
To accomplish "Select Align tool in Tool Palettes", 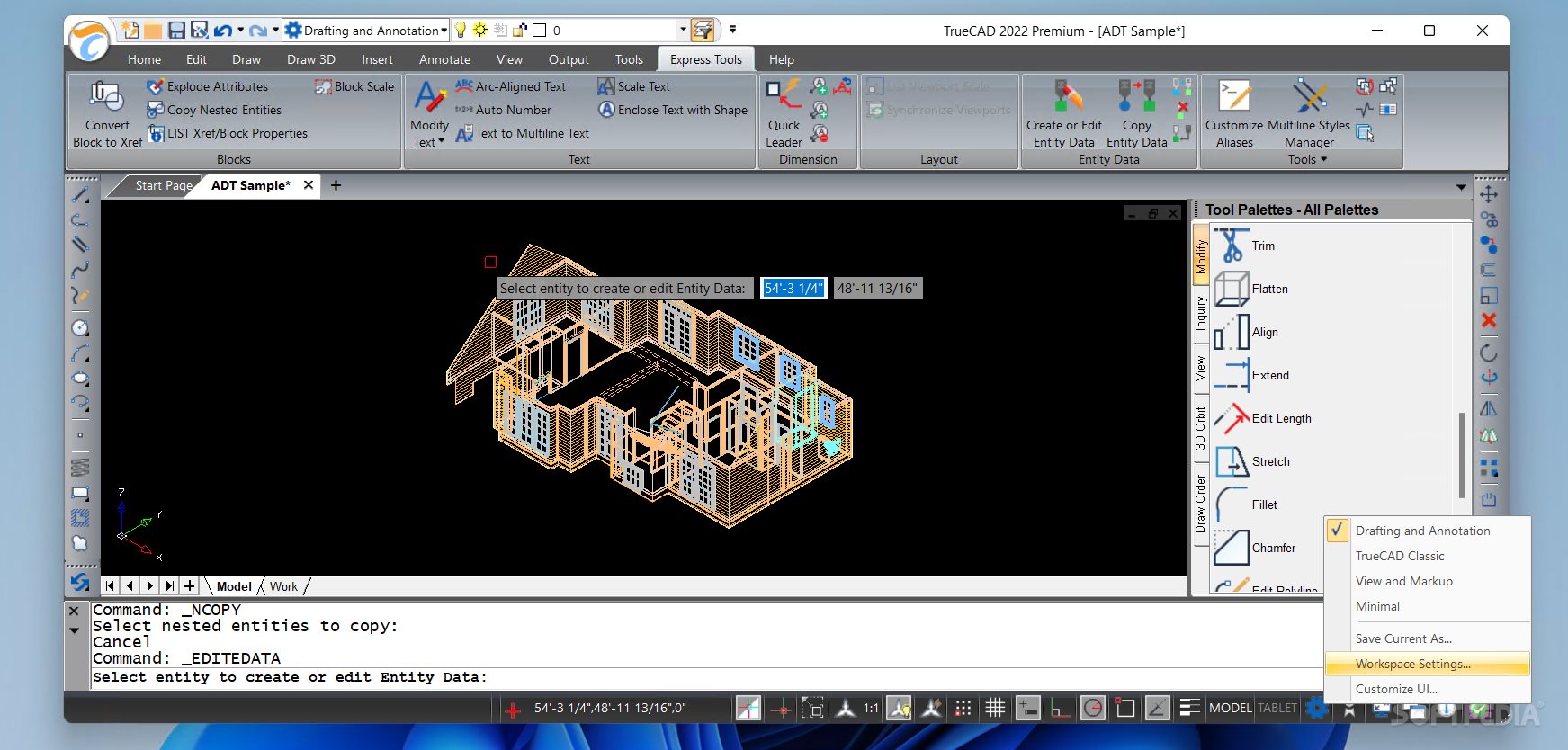I will [x=1246, y=332].
